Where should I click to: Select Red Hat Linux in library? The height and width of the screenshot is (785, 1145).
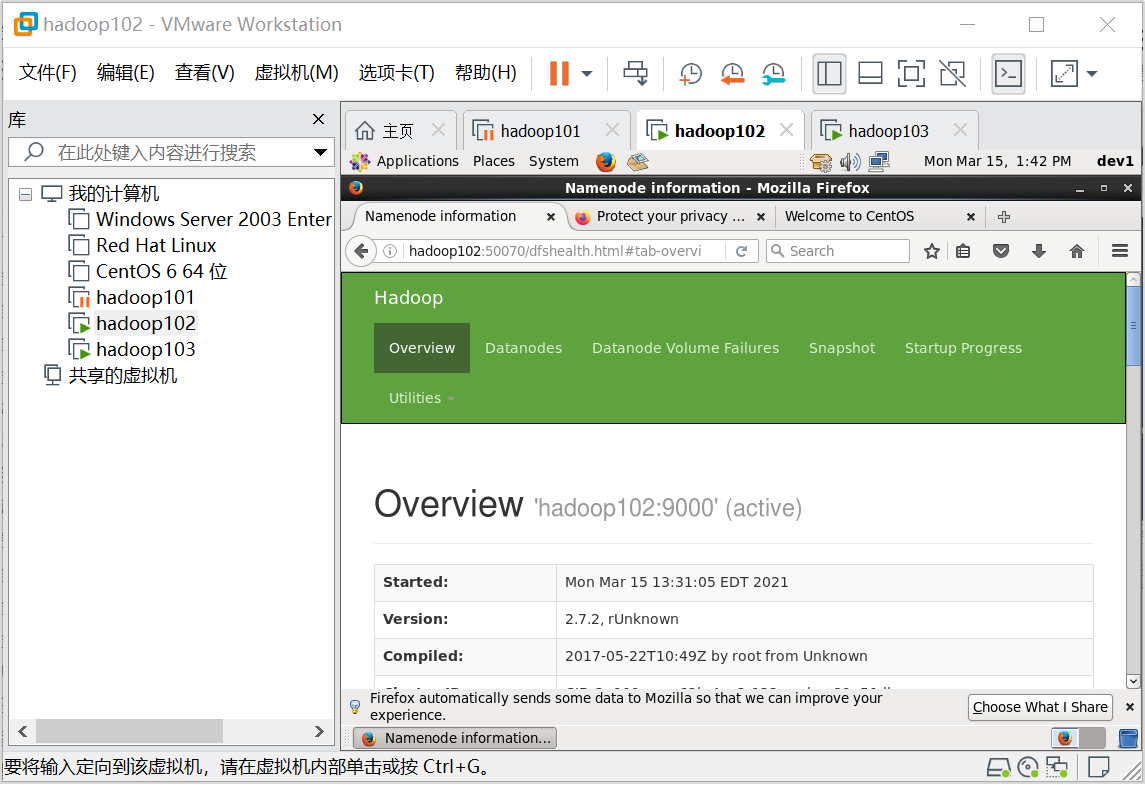point(142,245)
